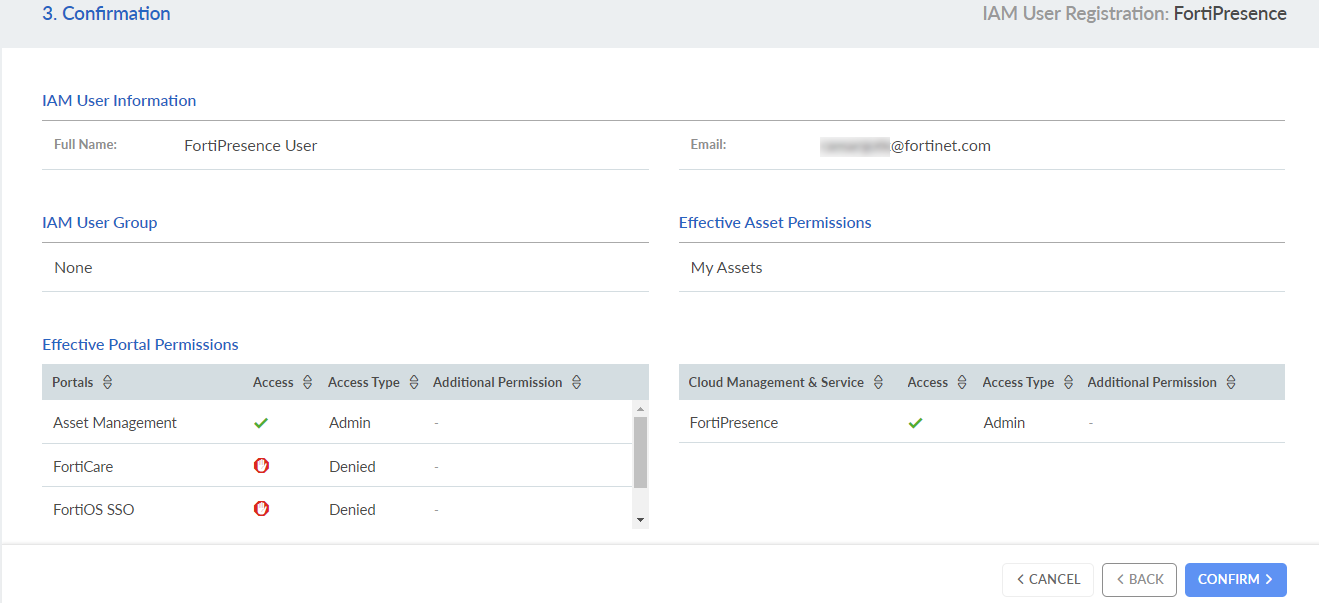Sort cloud service Access column
The image size is (1319, 603).
pos(962,382)
